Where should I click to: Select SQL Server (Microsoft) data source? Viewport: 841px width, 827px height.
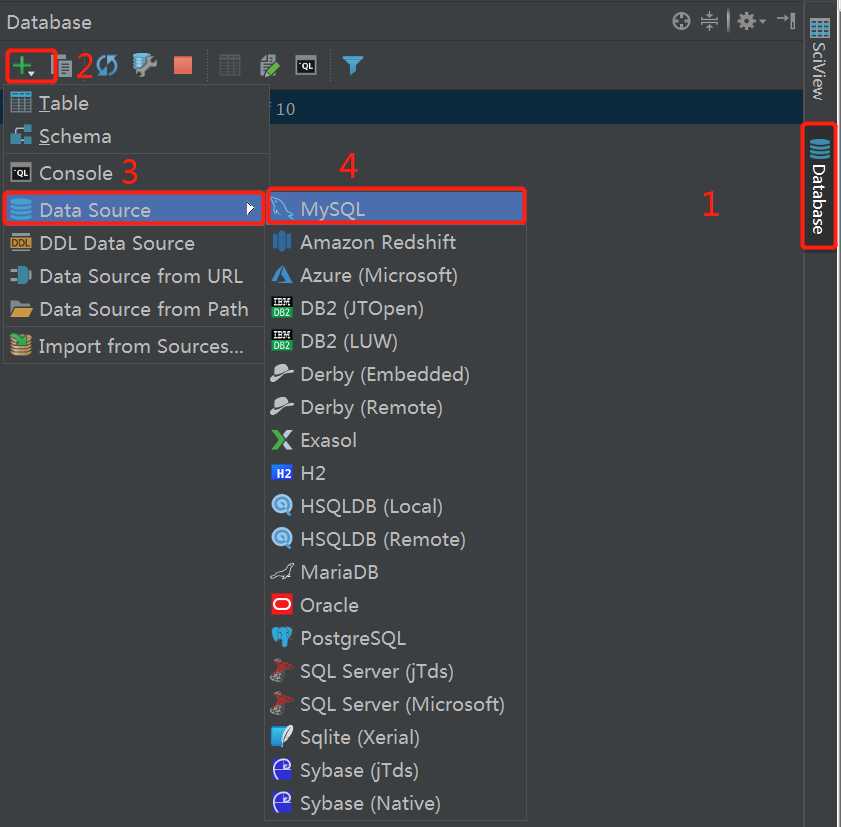396,704
